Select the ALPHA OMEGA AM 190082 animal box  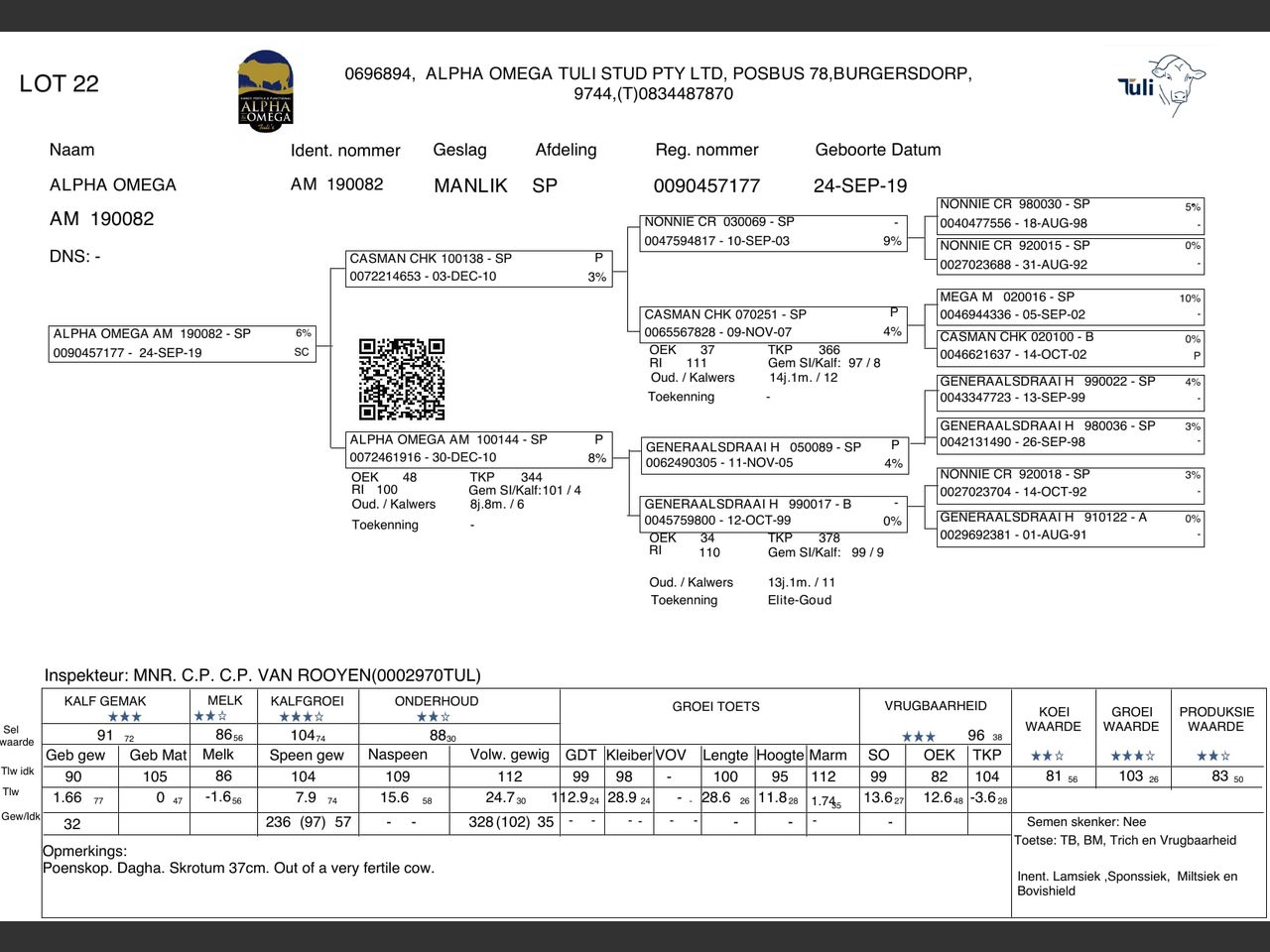(x=183, y=343)
